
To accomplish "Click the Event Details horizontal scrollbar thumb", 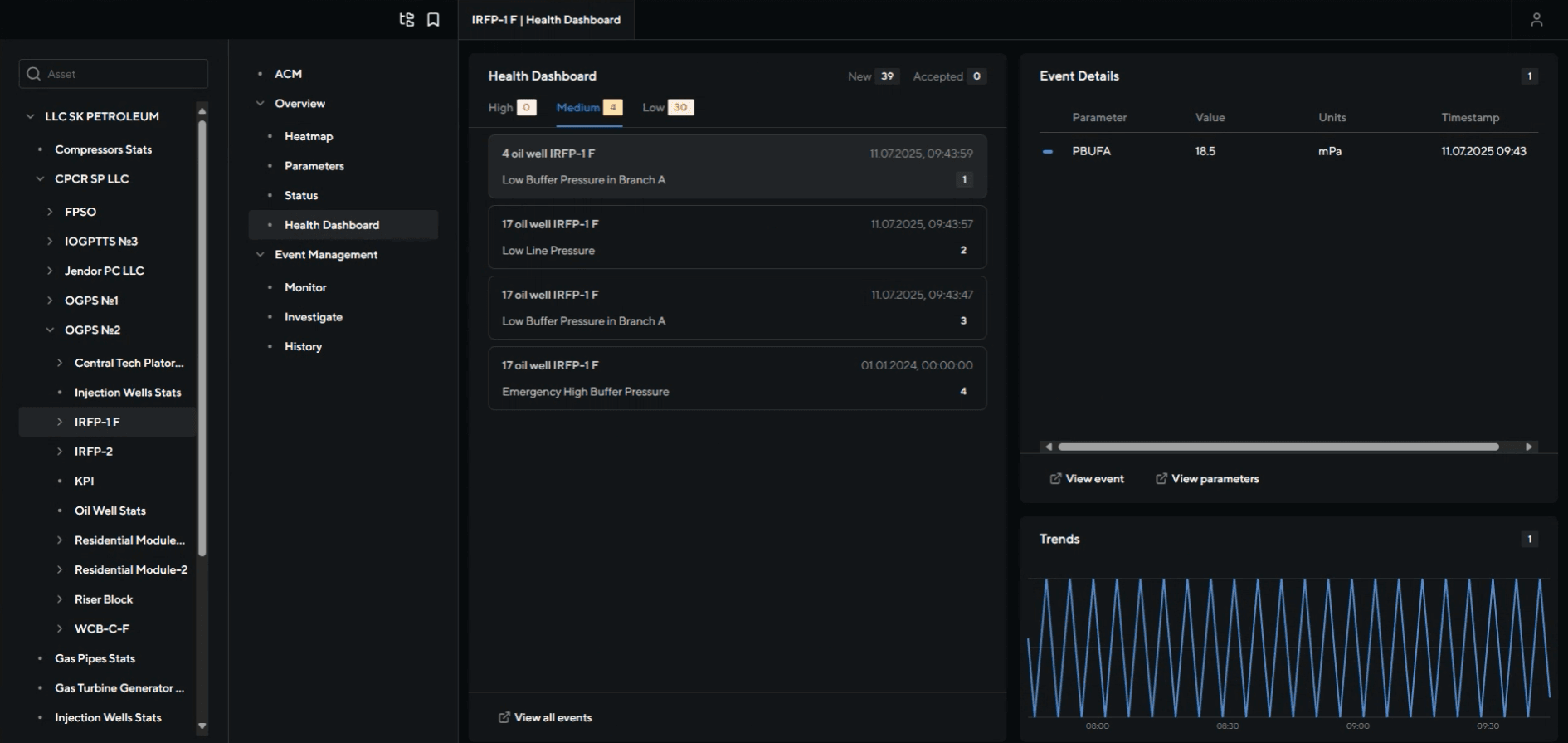I will pyautogui.click(x=1278, y=447).
